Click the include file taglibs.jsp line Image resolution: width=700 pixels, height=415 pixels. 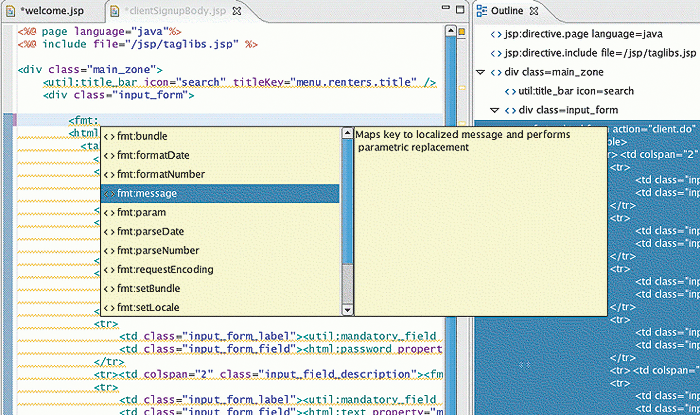138,44
